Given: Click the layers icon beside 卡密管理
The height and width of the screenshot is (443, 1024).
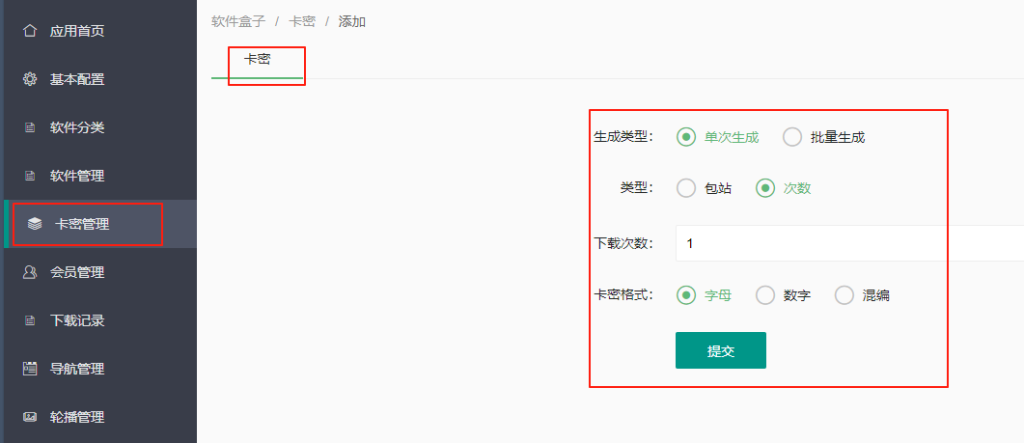Looking at the screenshot, I should point(34,224).
